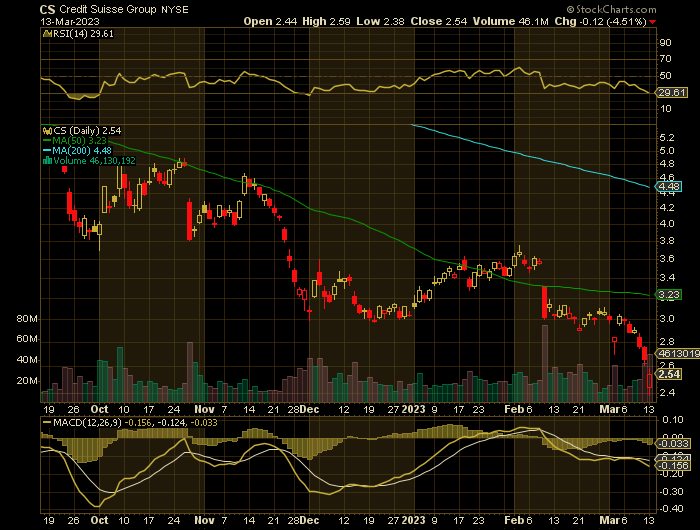Click the 5.0 price axis label
The height and width of the screenshot is (530, 700).
[667, 151]
